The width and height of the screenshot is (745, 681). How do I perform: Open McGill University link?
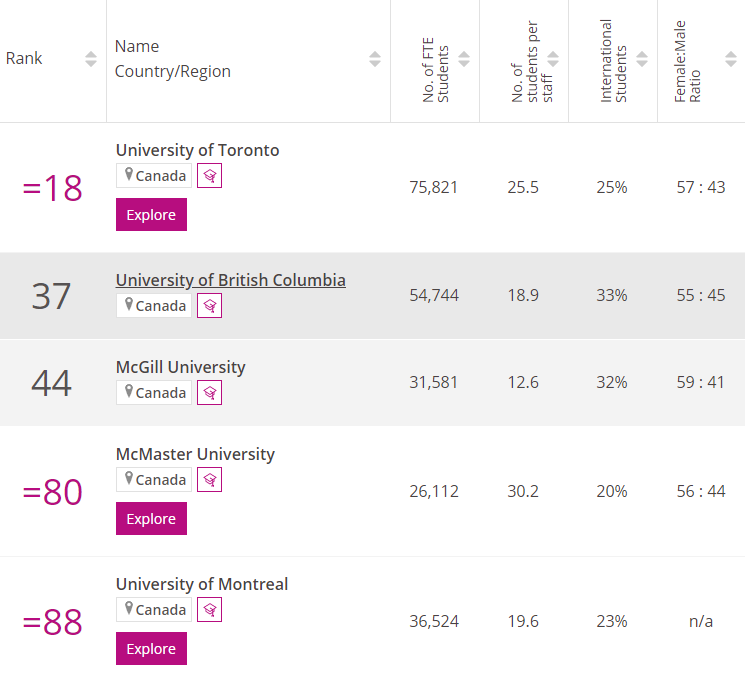[x=181, y=367]
